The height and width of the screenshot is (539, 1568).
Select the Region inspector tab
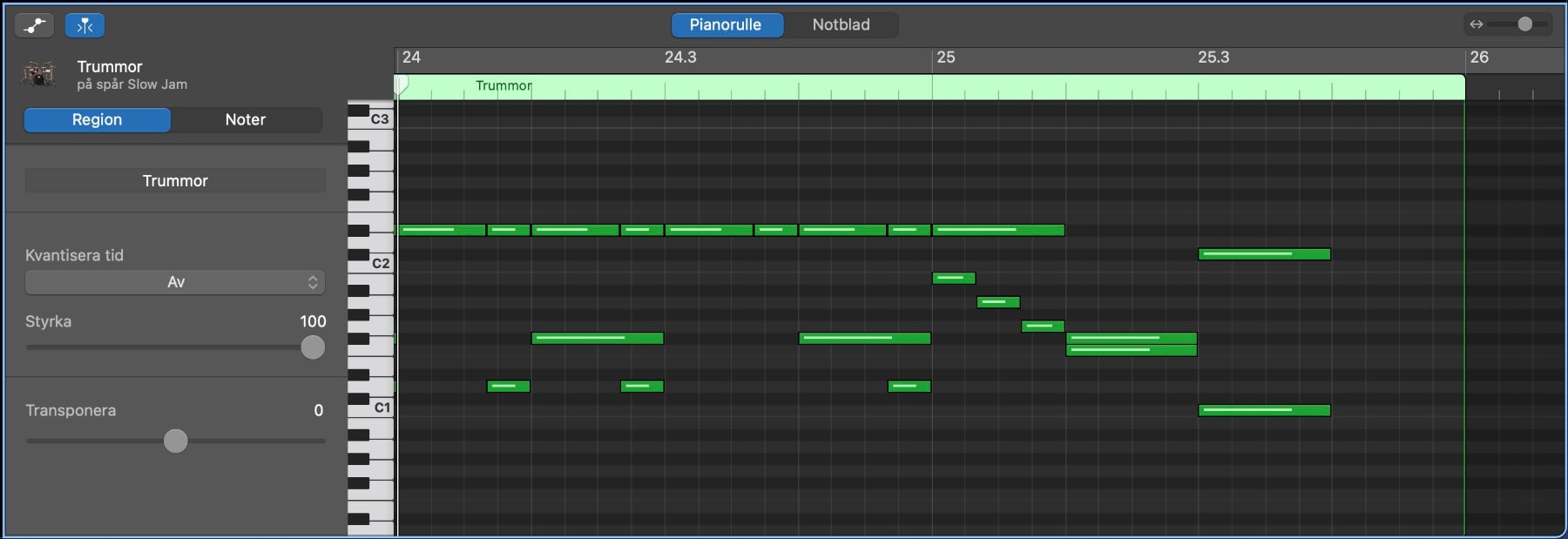tap(97, 119)
